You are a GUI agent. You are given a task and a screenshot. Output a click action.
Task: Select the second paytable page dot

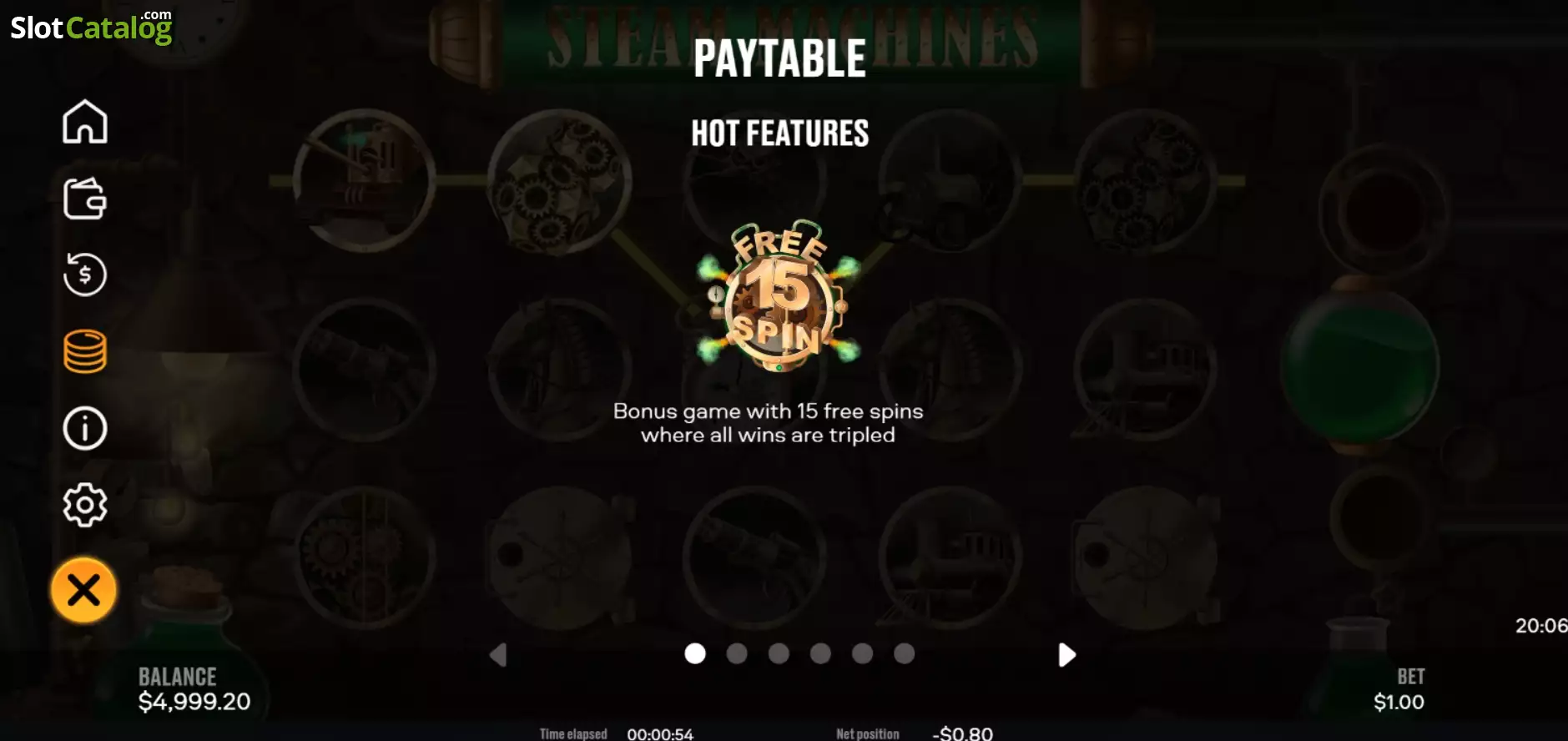click(737, 653)
